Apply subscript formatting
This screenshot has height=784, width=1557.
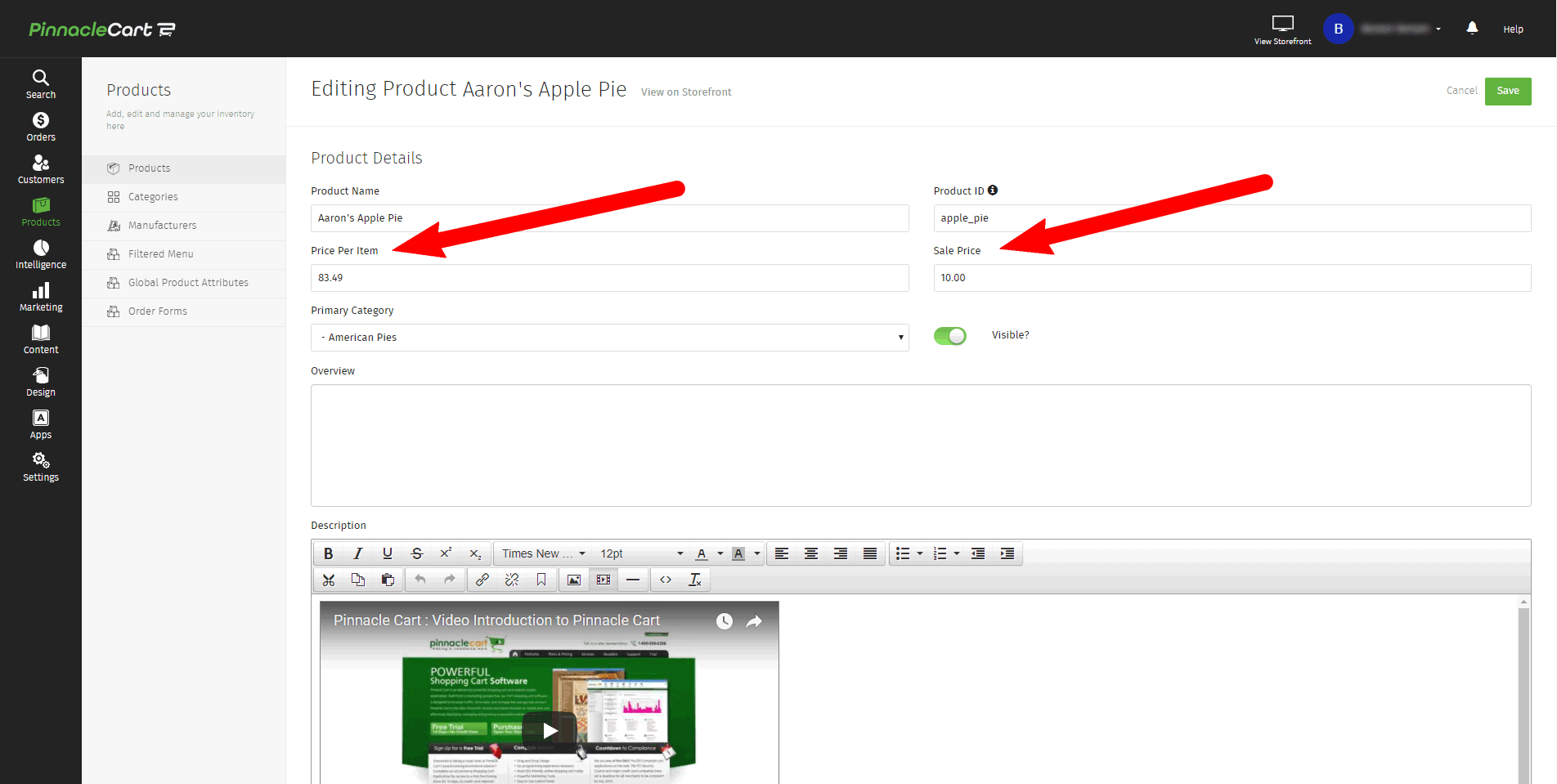475,553
